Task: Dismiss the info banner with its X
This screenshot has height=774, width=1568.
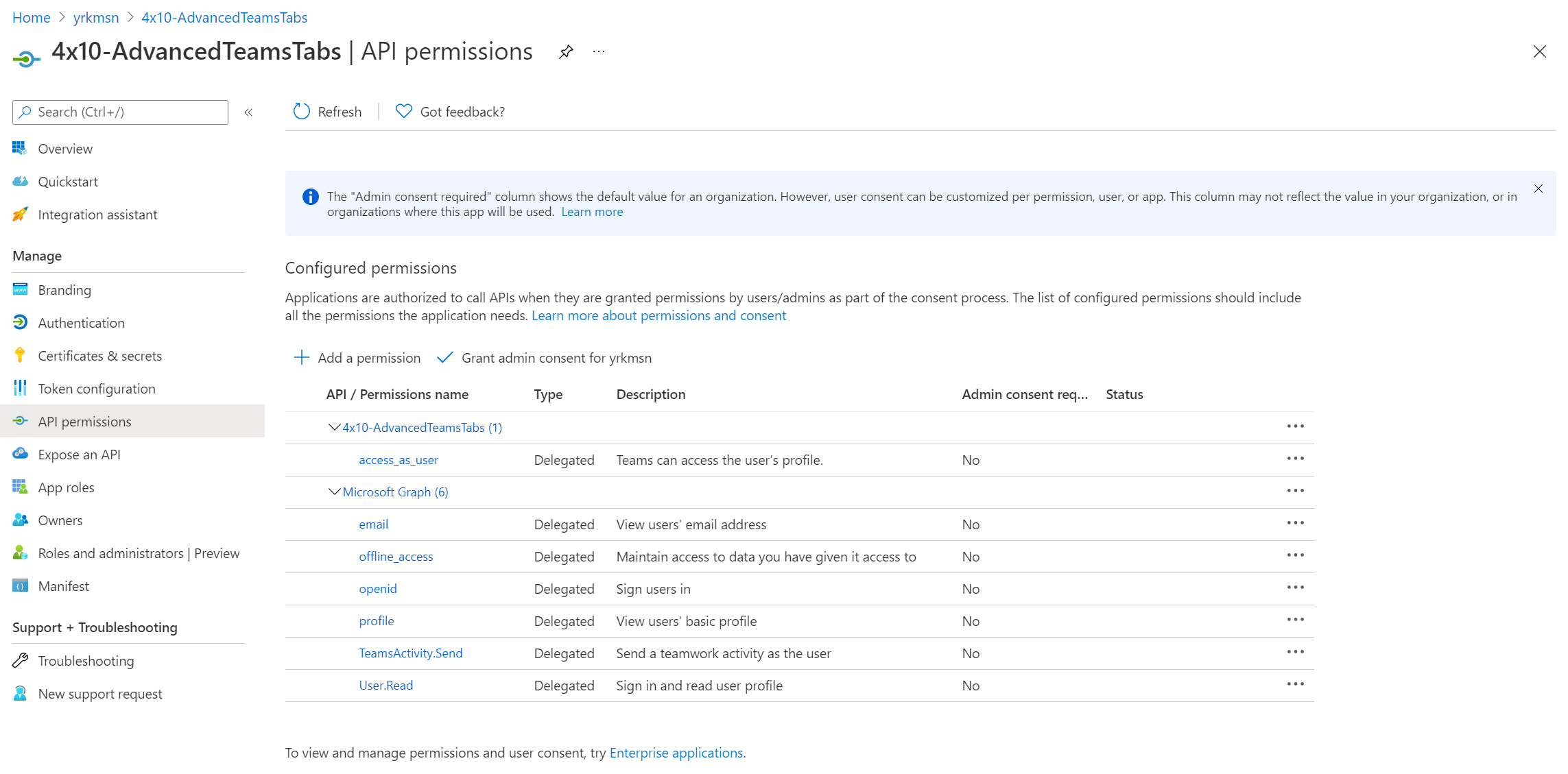Action: [1539, 189]
